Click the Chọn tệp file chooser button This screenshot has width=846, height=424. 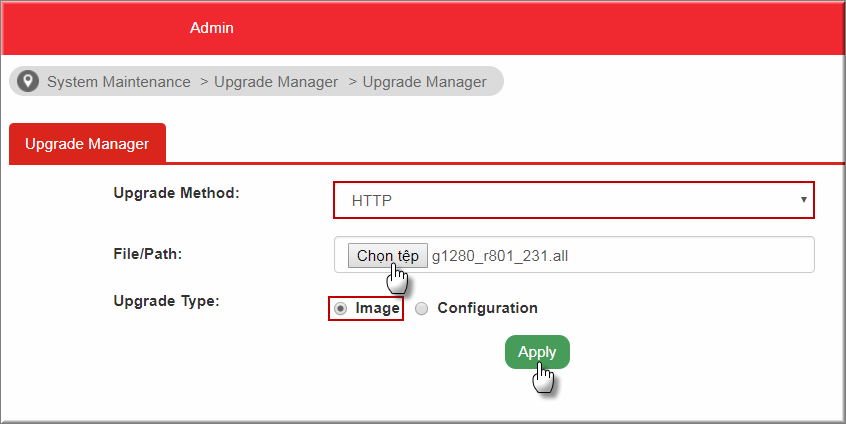pos(388,256)
